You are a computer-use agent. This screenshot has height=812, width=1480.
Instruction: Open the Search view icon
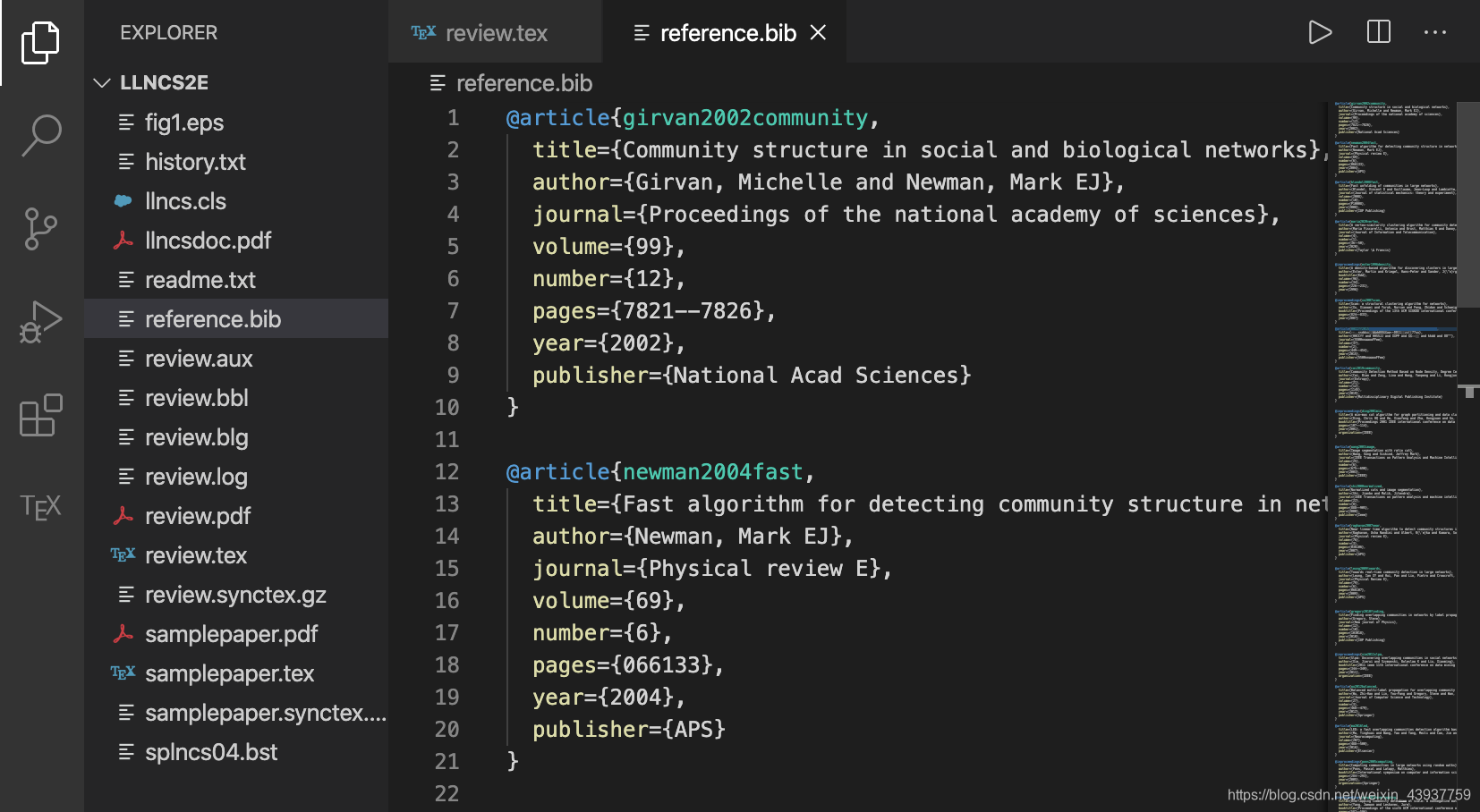[40, 136]
